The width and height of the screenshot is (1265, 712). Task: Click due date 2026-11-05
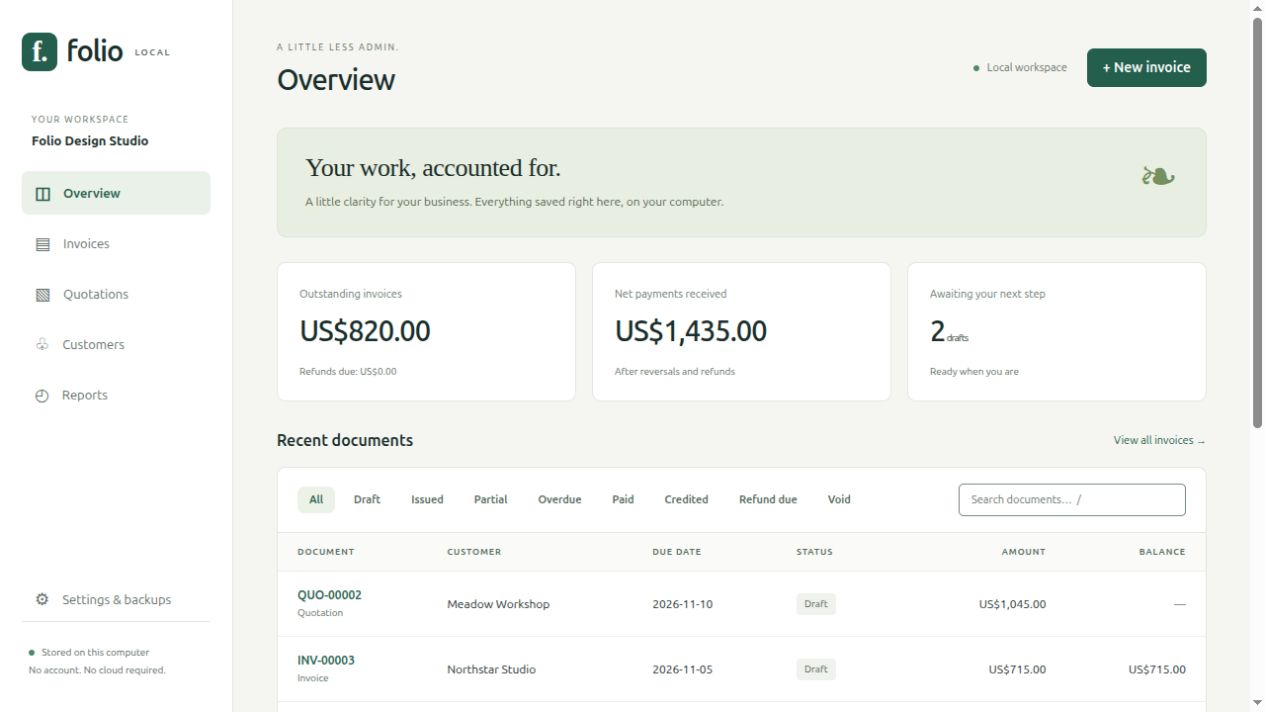(x=682, y=670)
